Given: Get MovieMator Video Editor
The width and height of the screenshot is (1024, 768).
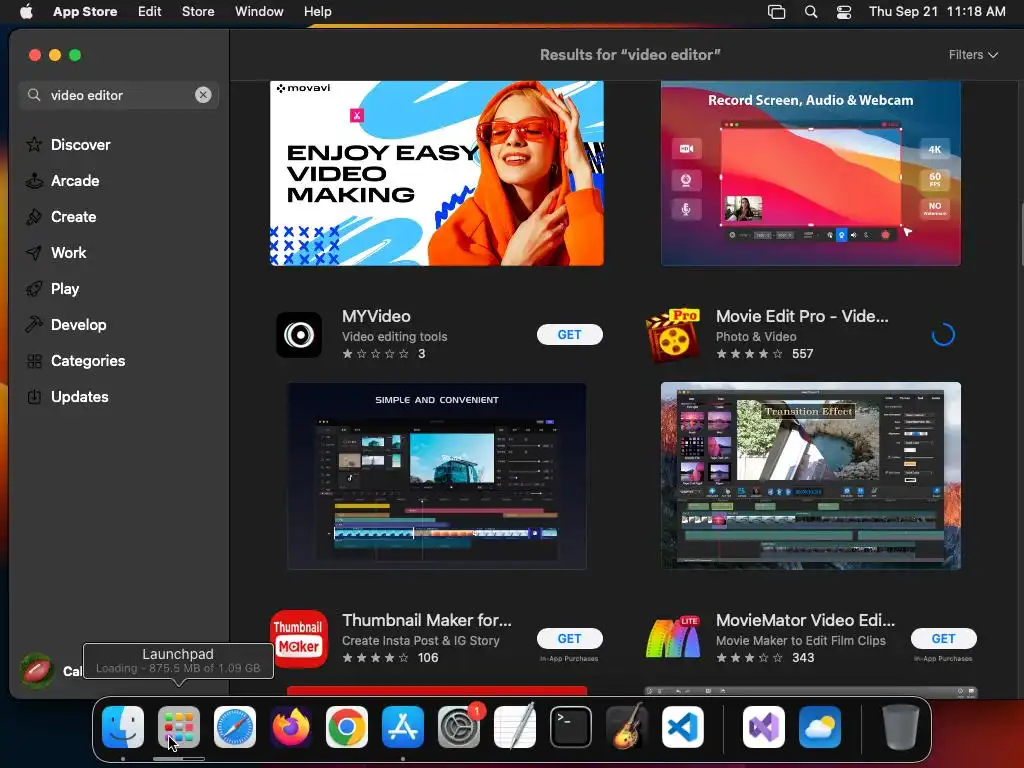Looking at the screenshot, I should tap(944, 639).
